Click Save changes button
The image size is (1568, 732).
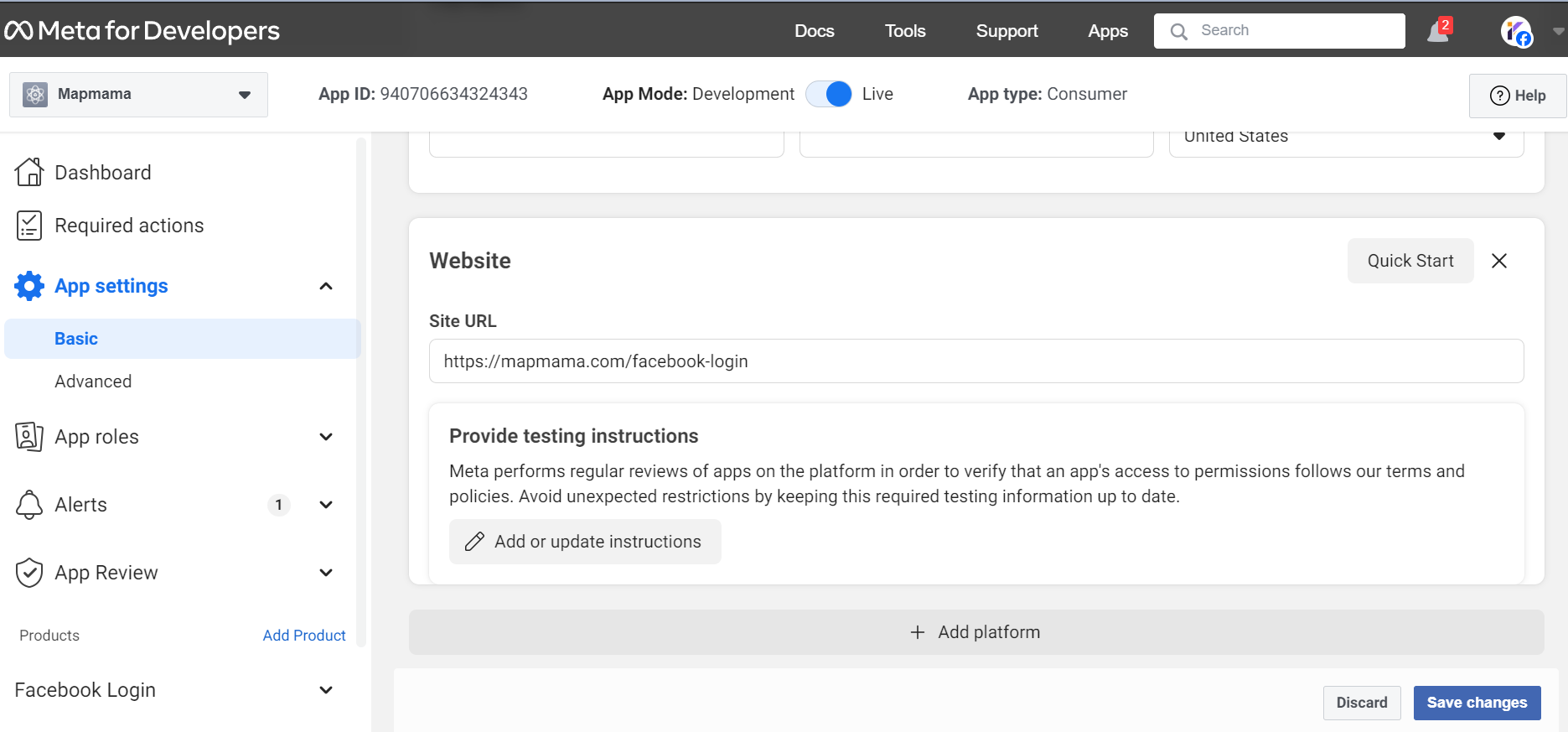coord(1477,703)
